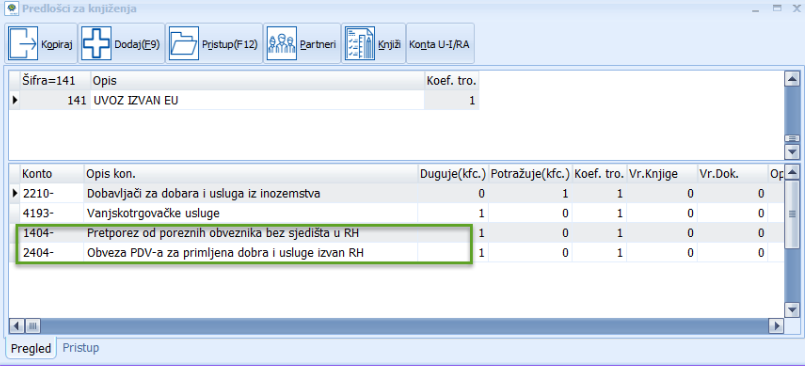Switch to the Pristup tab

pyautogui.click(x=81, y=348)
